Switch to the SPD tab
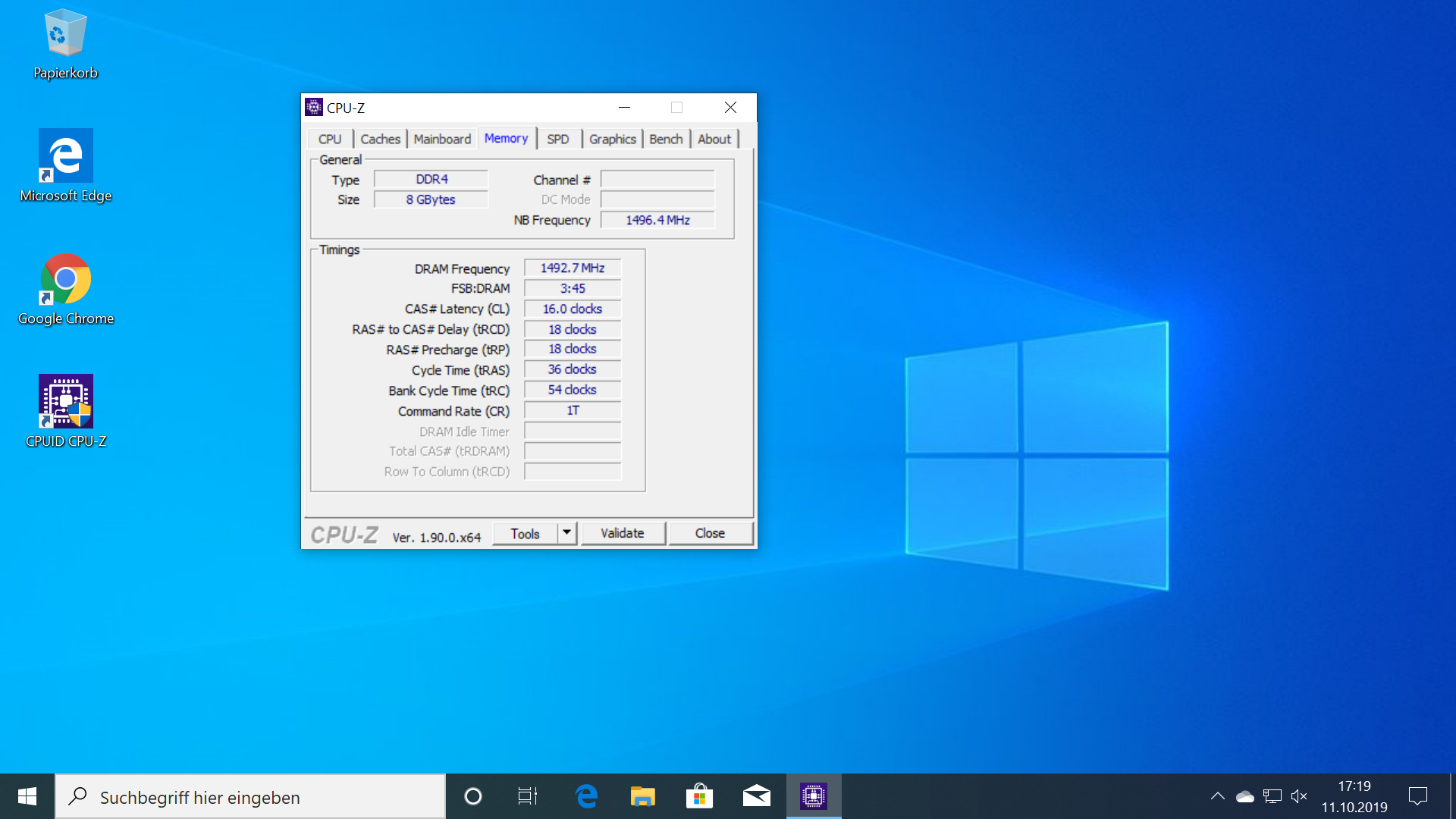This screenshot has width=1456, height=819. [558, 139]
